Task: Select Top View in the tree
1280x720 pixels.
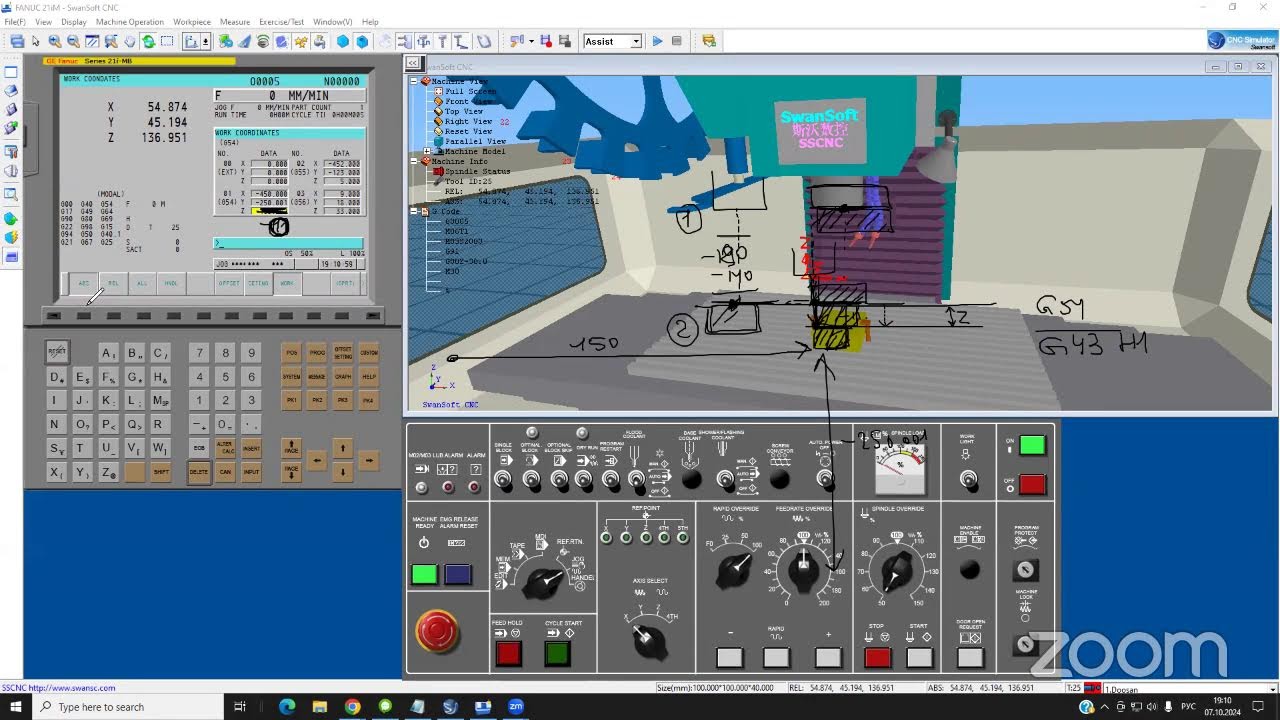Action: (x=464, y=111)
